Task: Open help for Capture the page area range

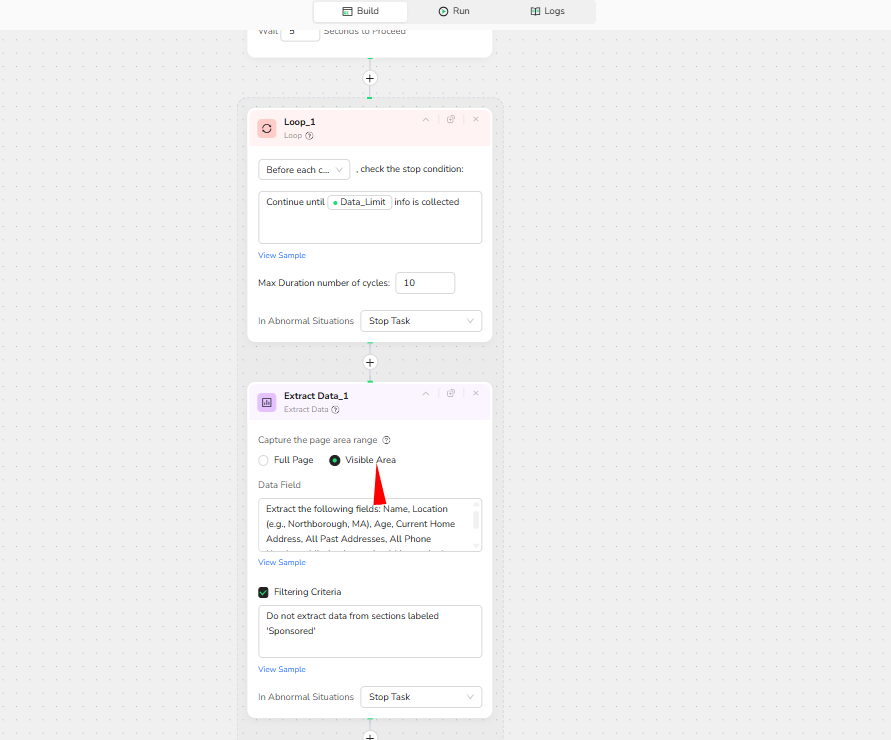Action: coord(386,440)
